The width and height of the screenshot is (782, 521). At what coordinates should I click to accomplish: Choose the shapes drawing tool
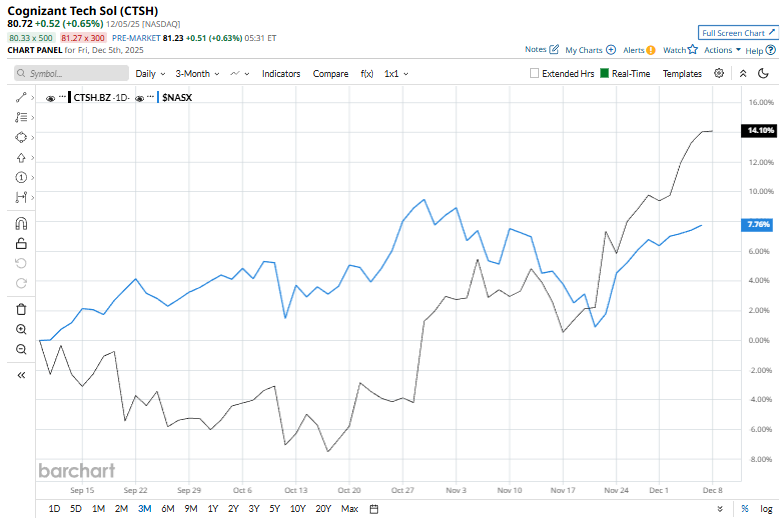(21, 138)
